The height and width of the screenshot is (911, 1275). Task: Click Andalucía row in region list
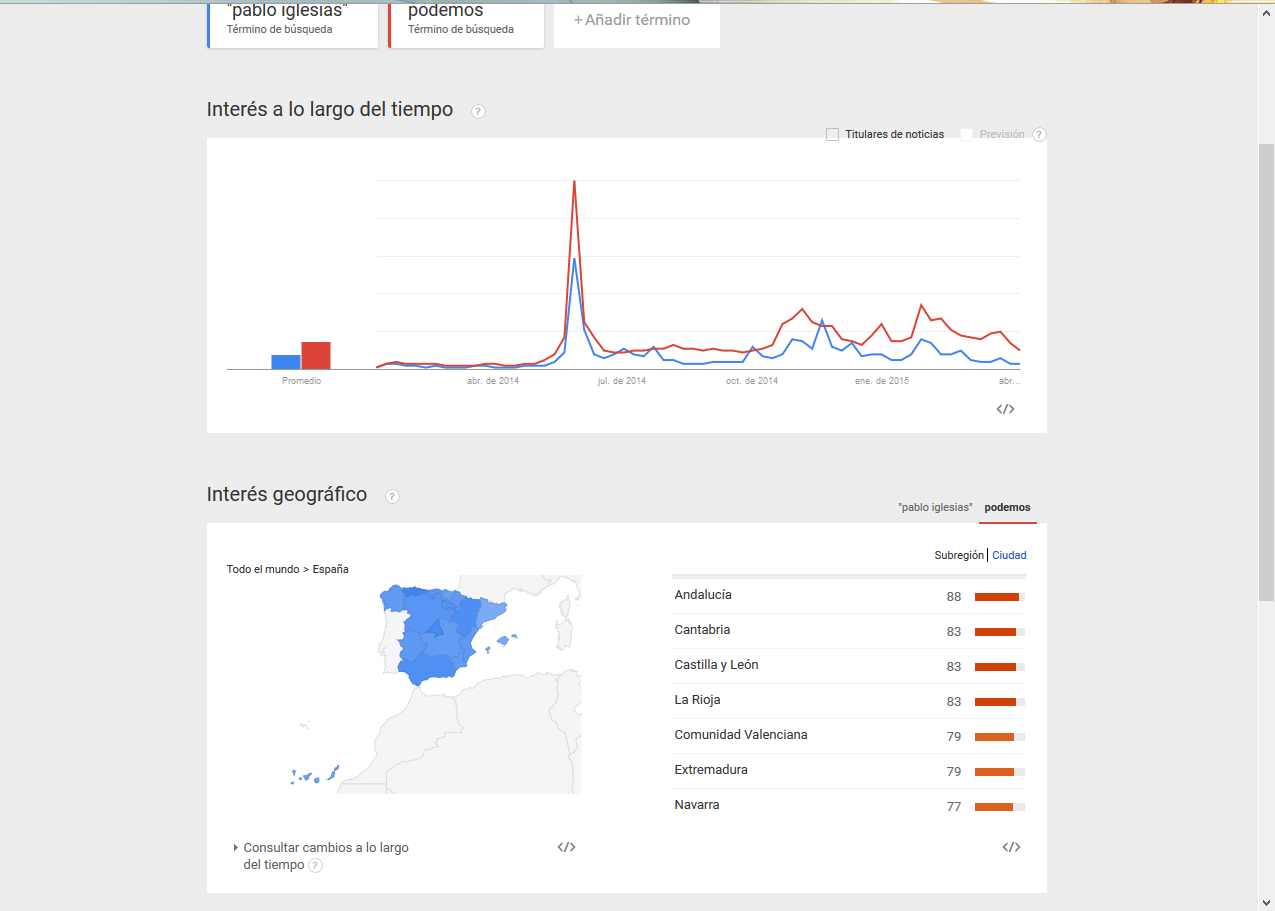pos(849,596)
